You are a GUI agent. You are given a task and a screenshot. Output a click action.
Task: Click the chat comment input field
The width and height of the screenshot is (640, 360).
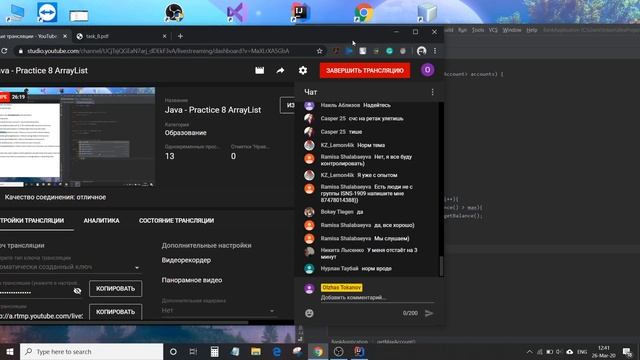pos(377,298)
